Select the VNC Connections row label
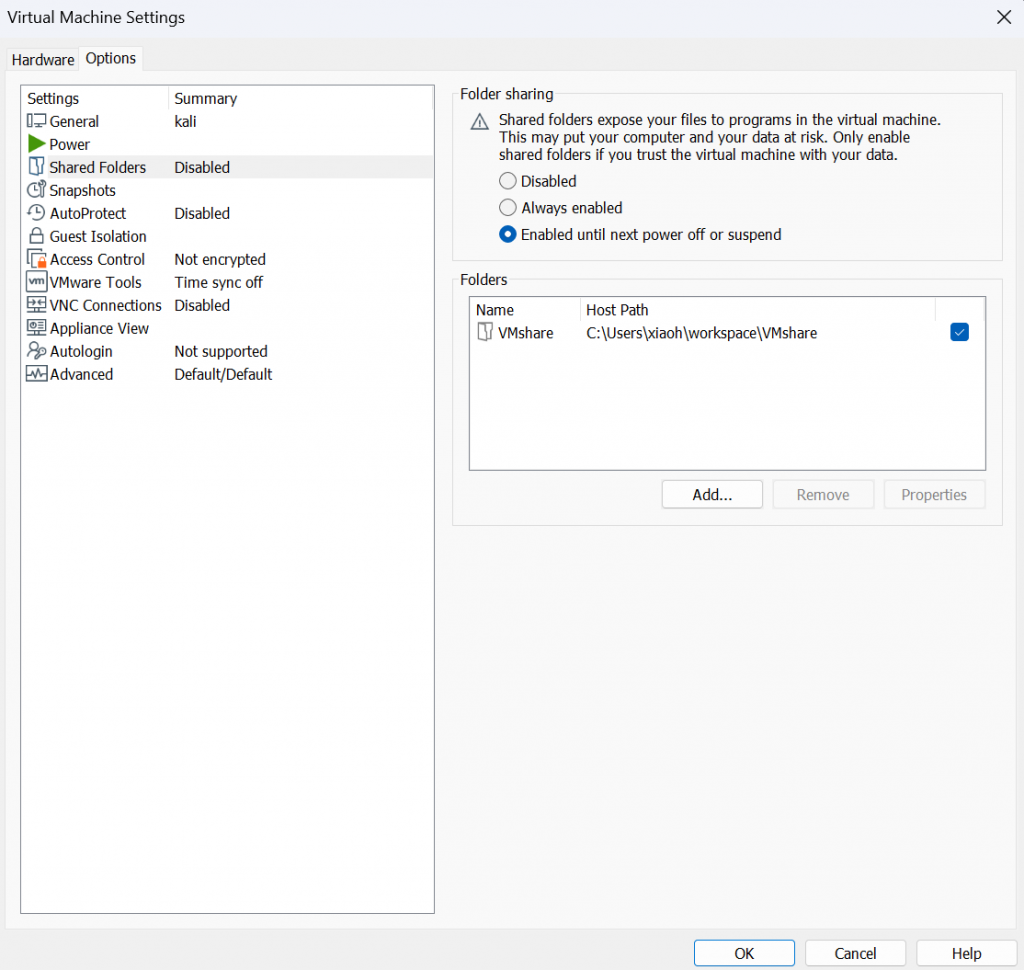 point(105,305)
